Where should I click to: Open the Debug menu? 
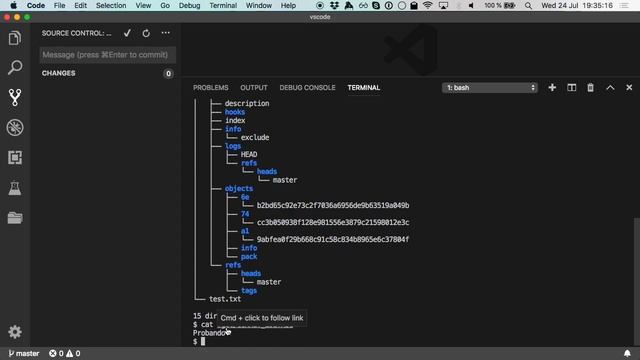[189, 5]
